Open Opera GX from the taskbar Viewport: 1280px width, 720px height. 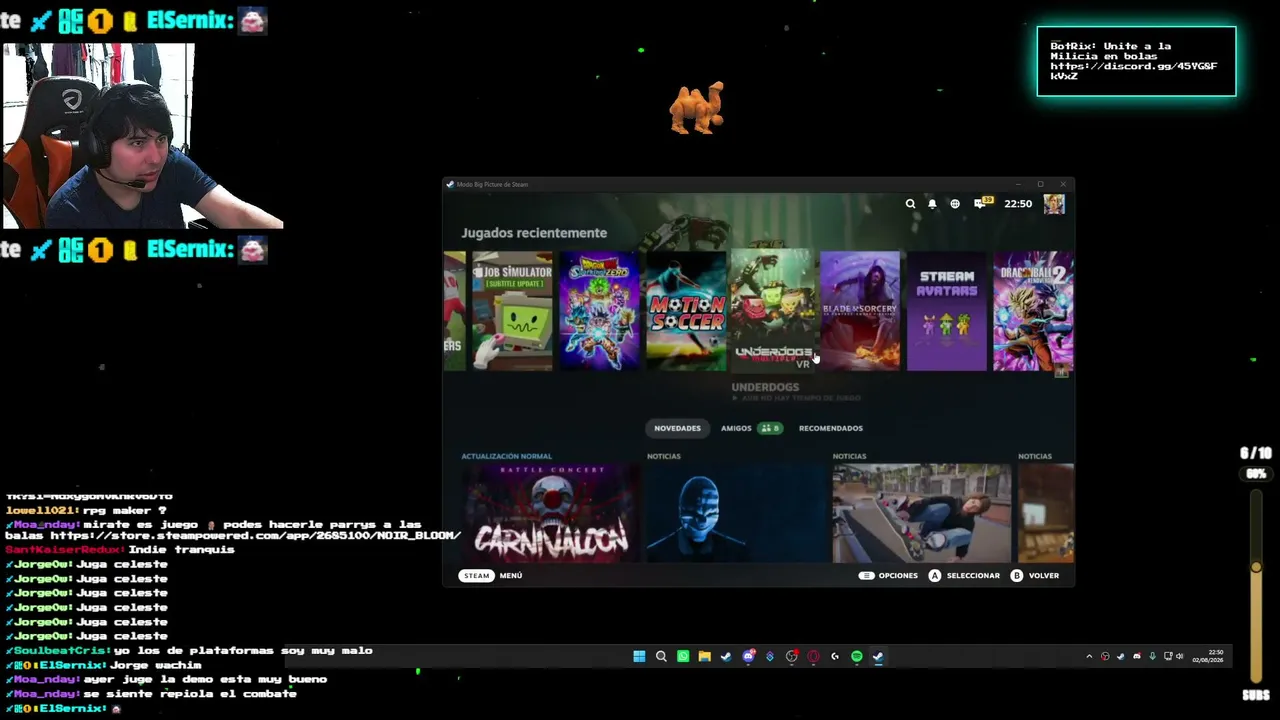(813, 656)
